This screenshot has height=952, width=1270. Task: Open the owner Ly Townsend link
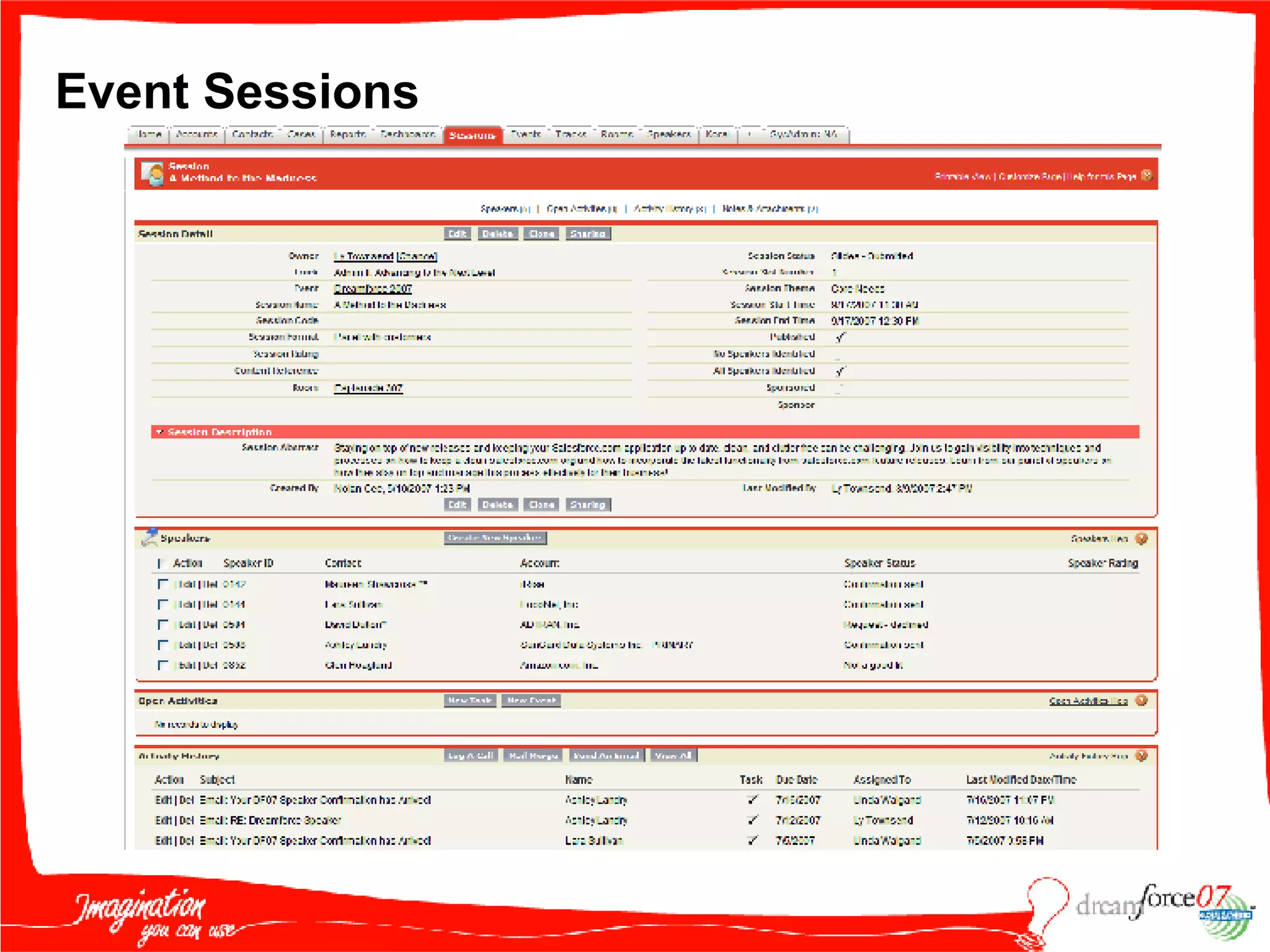pyautogui.click(x=363, y=256)
